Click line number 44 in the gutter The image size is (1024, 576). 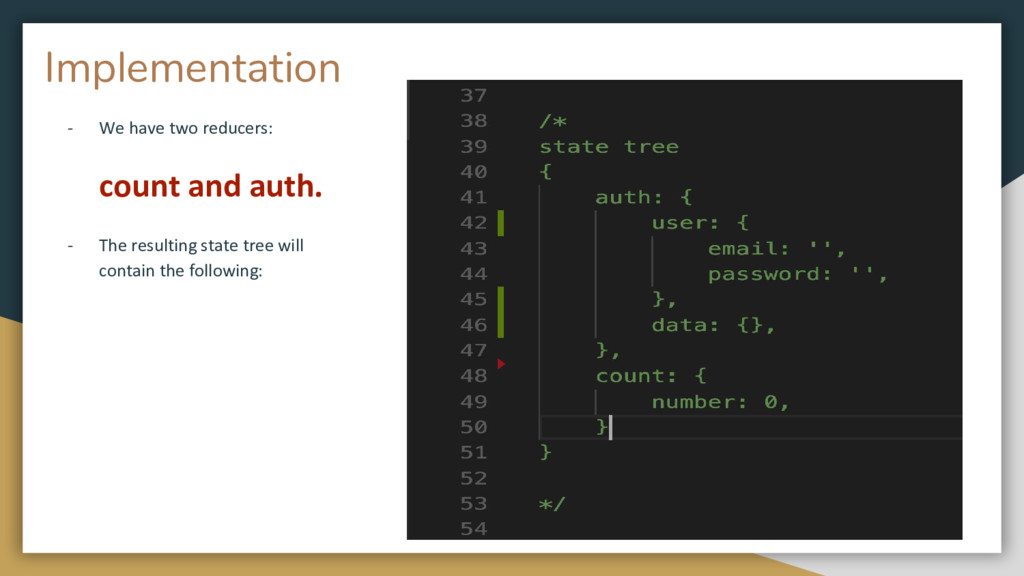tap(473, 274)
